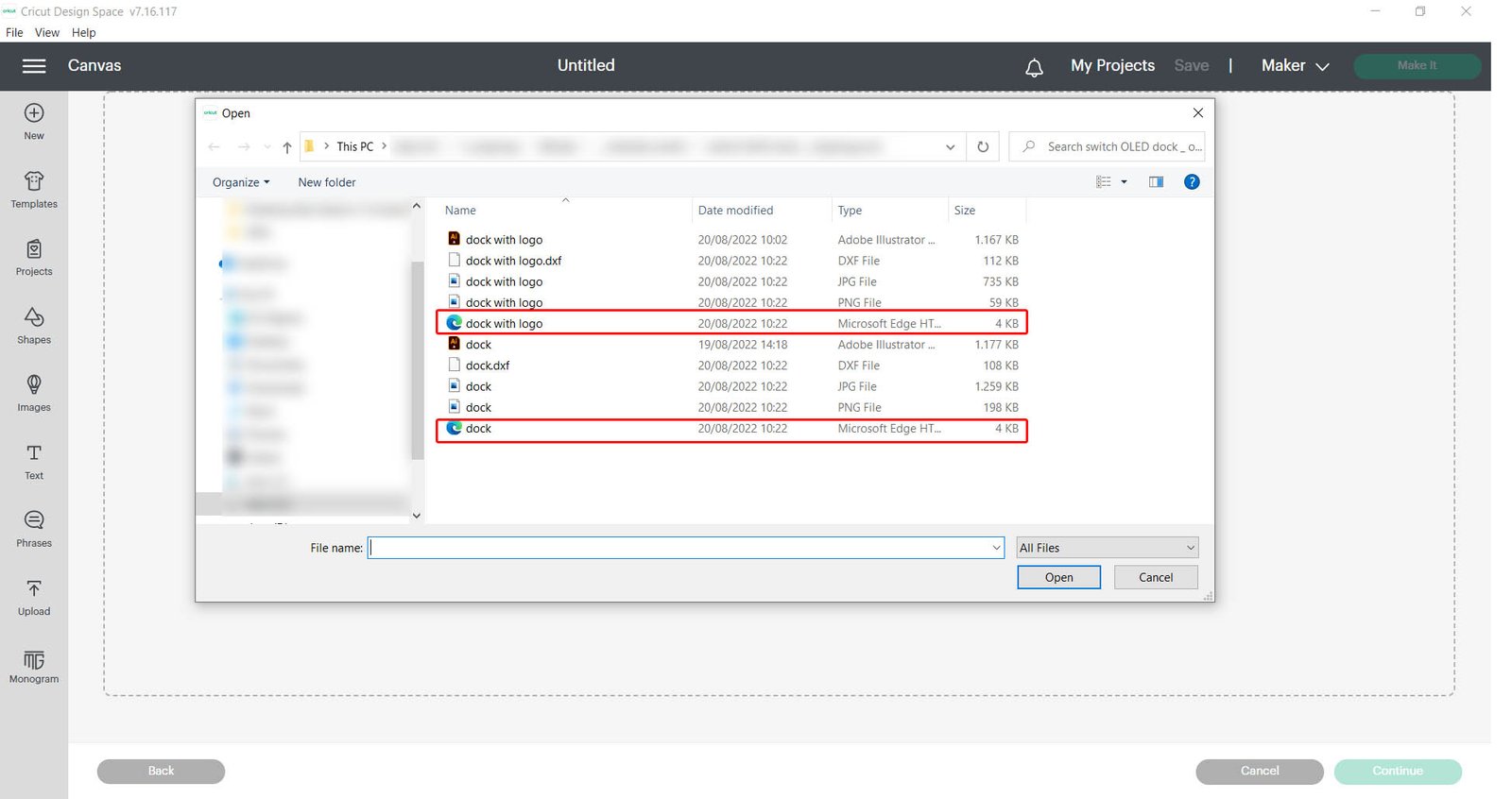This screenshot has width=1512, height=799.
Task: Select file 'dock.dxf'
Action: (x=731, y=365)
